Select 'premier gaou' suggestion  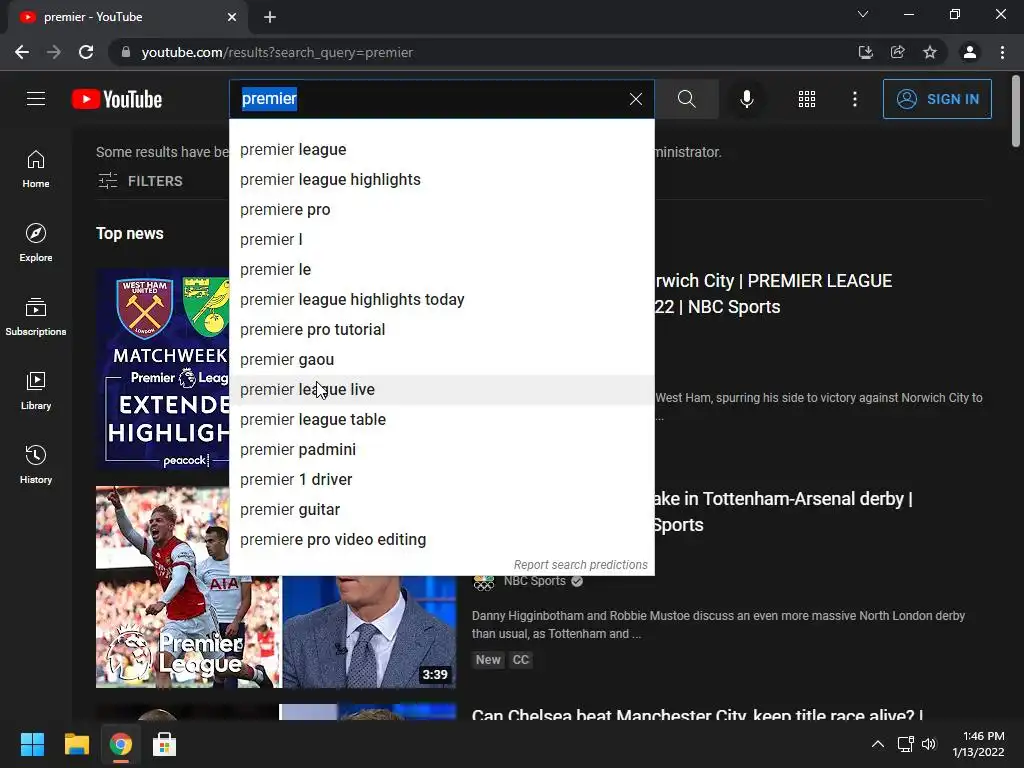tap(441, 360)
